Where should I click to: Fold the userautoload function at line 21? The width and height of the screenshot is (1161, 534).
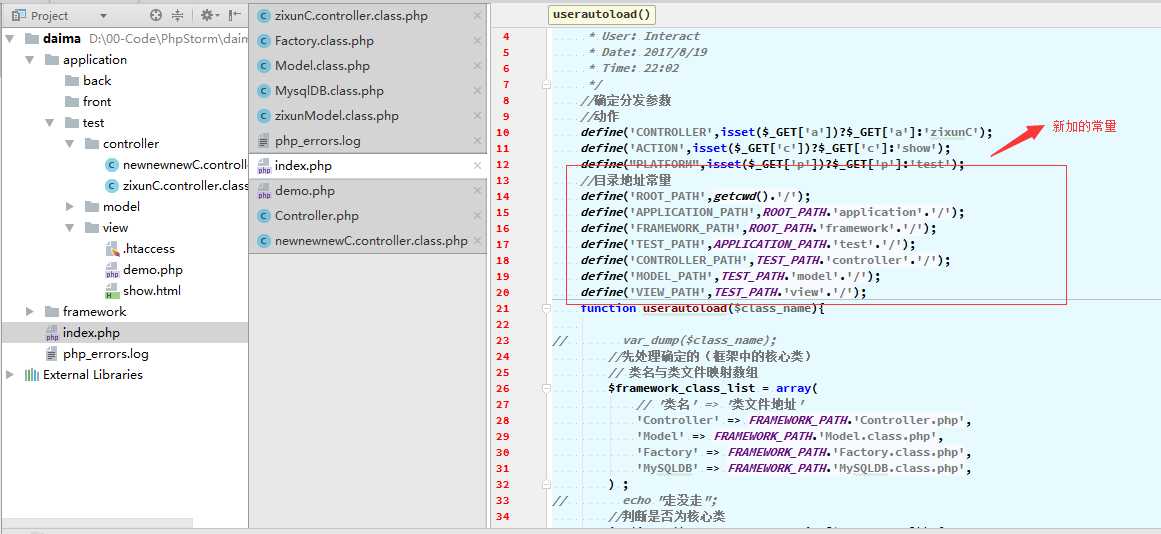pyautogui.click(x=546, y=308)
